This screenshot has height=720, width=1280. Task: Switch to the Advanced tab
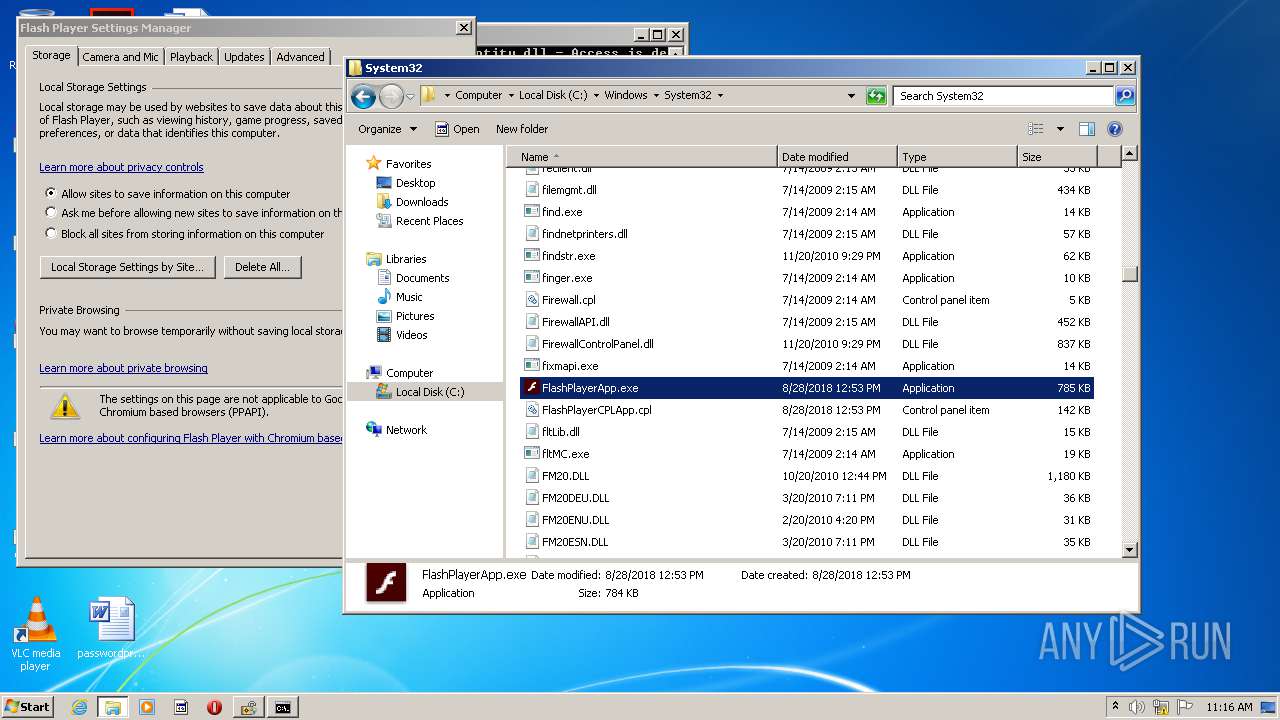click(x=300, y=57)
